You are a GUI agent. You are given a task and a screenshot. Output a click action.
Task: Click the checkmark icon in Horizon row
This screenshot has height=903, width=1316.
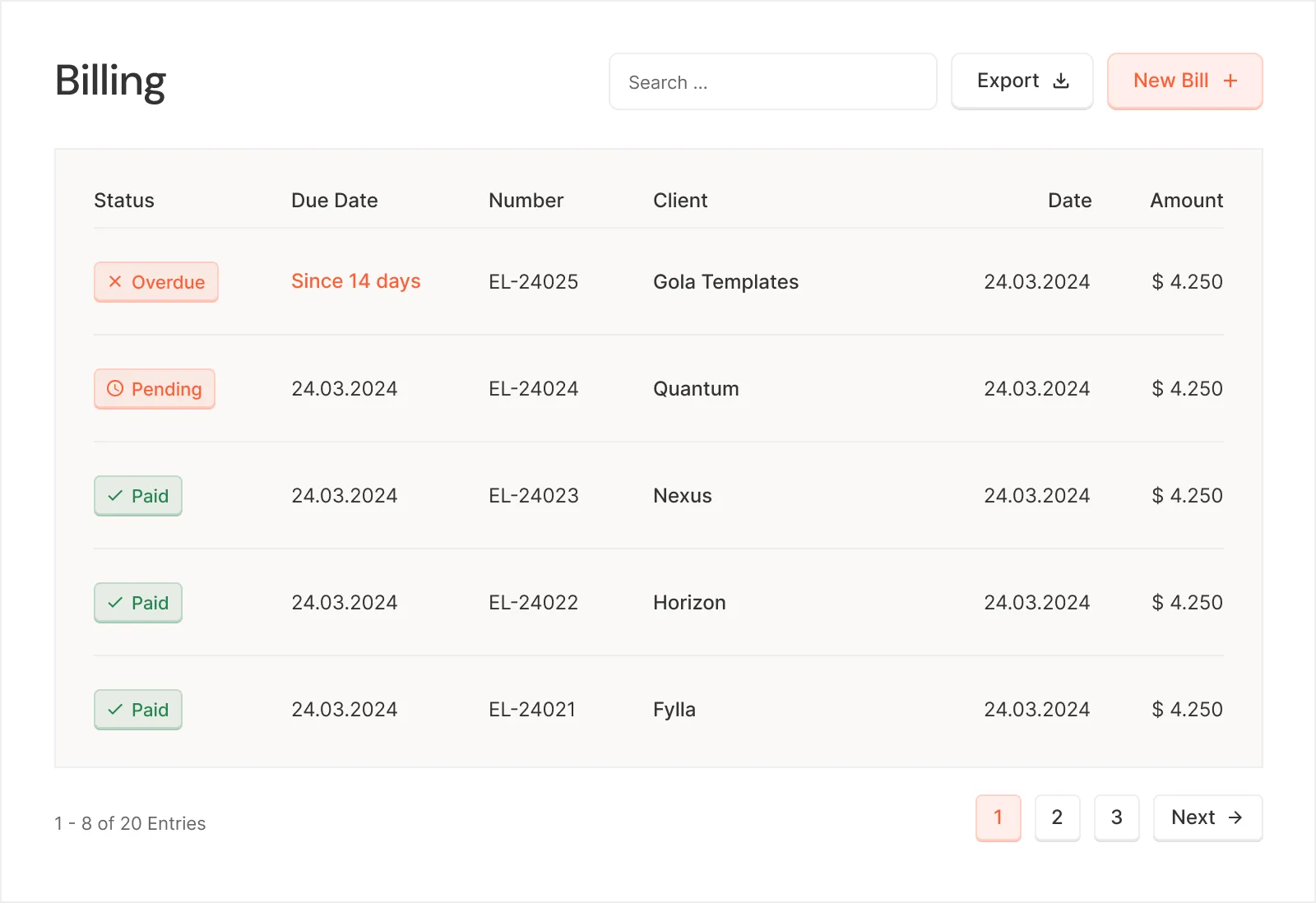(115, 603)
